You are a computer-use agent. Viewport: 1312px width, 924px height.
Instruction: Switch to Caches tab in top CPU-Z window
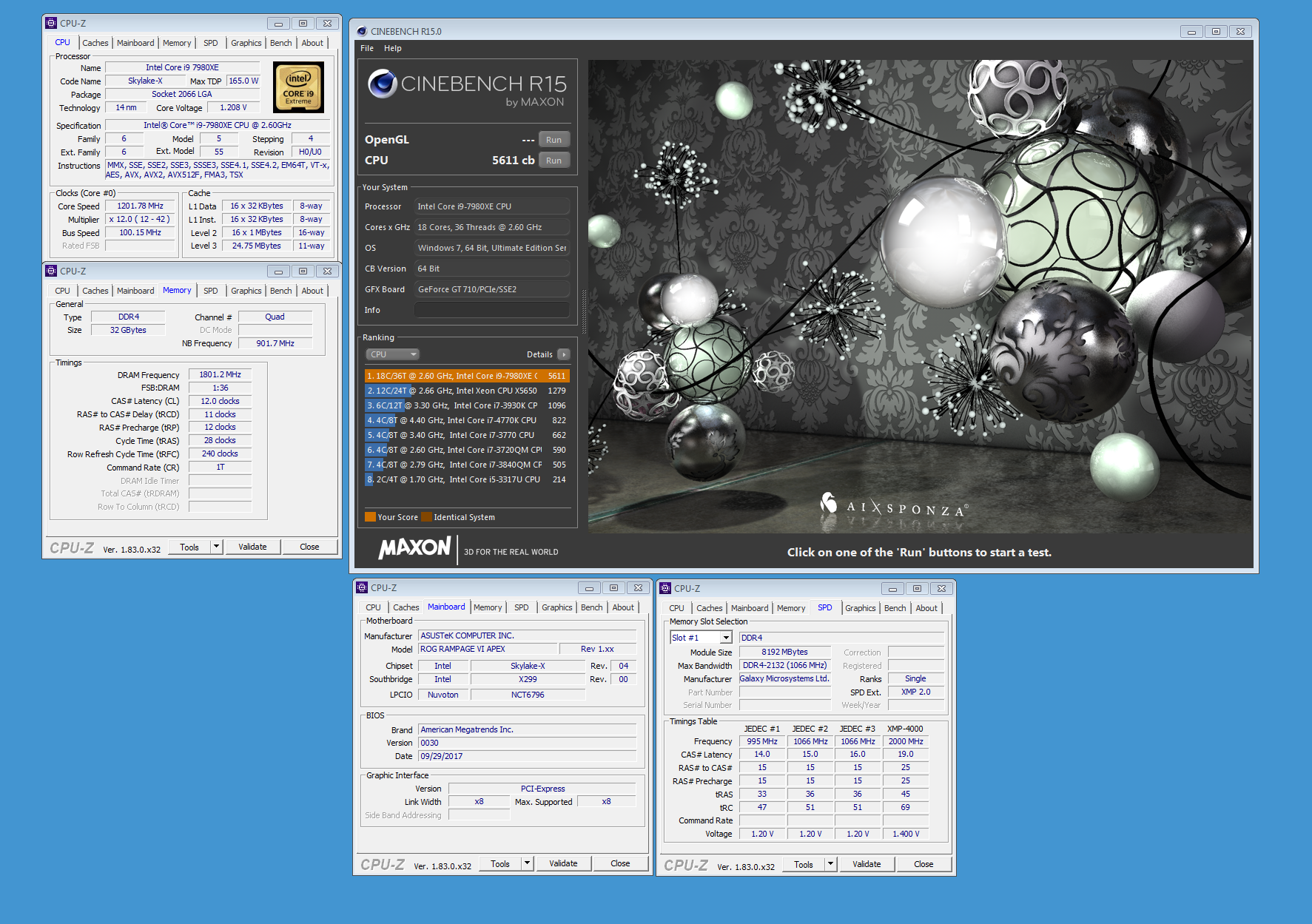[x=95, y=43]
